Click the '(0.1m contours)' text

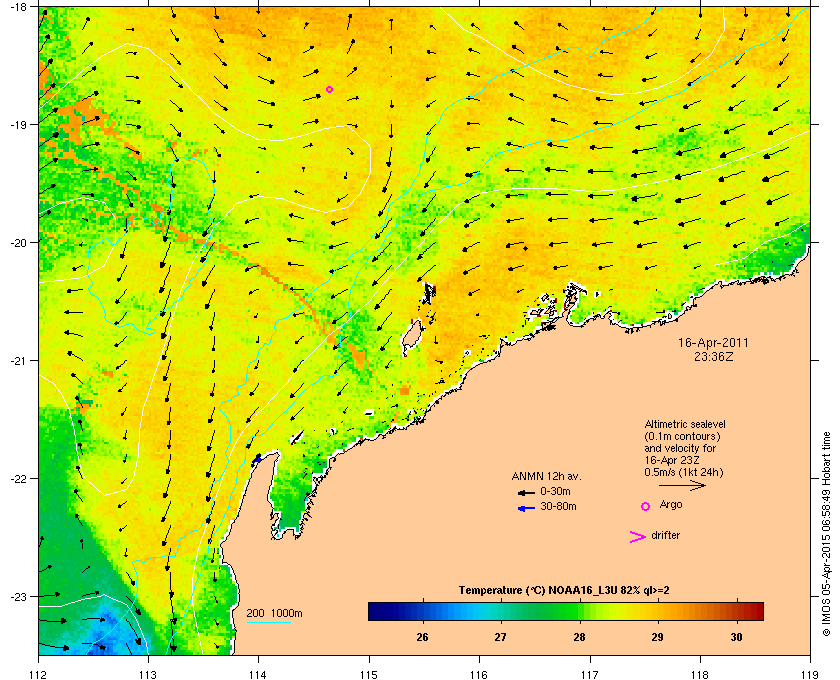(682, 436)
